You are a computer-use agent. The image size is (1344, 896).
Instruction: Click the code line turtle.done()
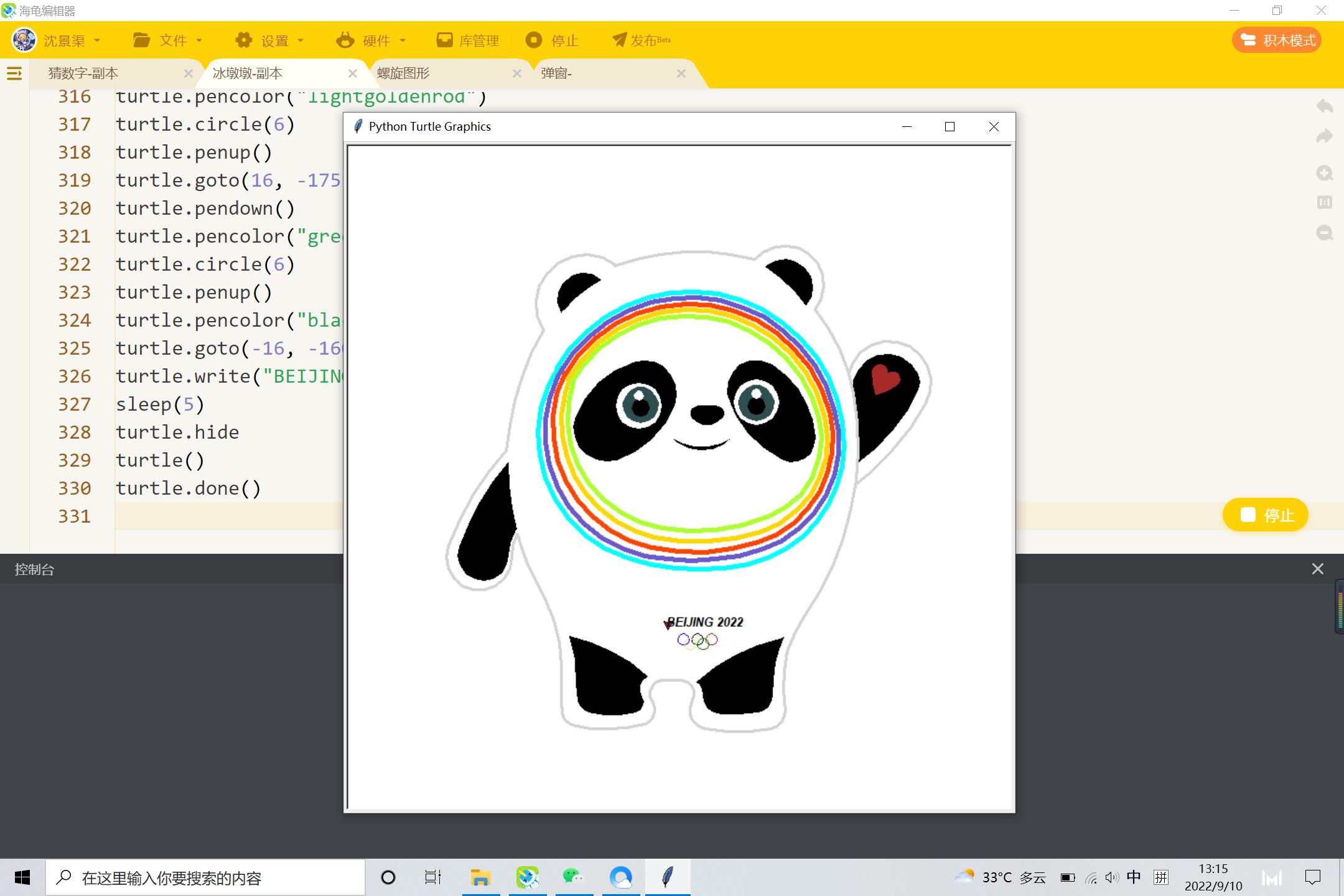coord(189,488)
